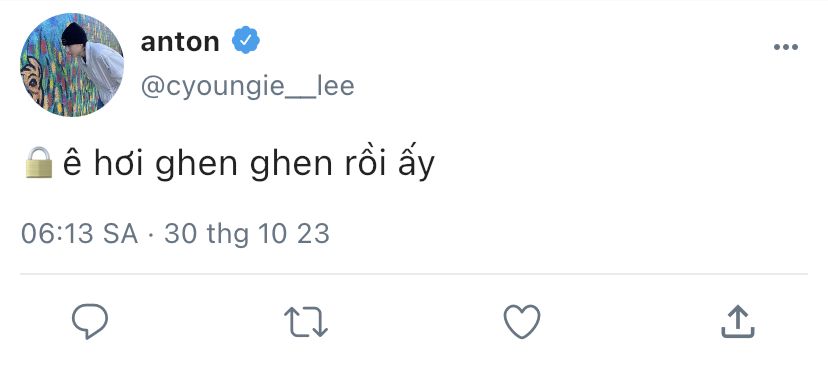Click the black beanie in the avatar photo

[x=74, y=34]
